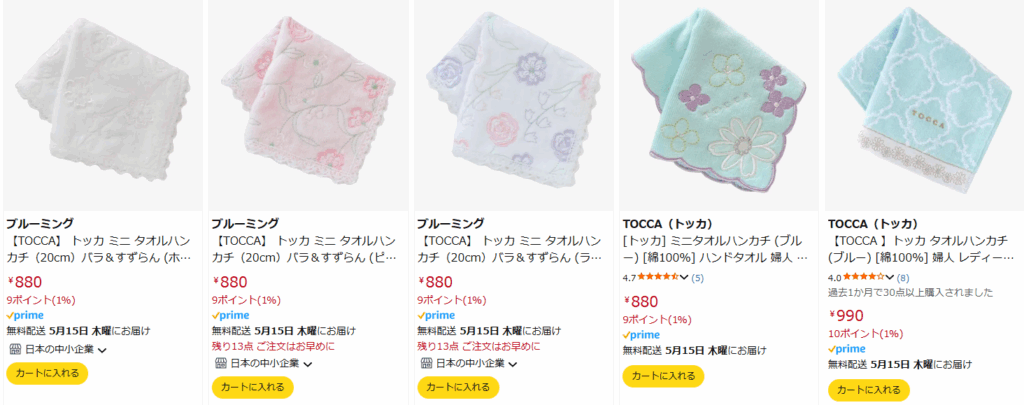The width and height of the screenshot is (1024, 405).
Task: Expand 日本の中小企業 chevron on lavender towel
Action: click(x=513, y=364)
